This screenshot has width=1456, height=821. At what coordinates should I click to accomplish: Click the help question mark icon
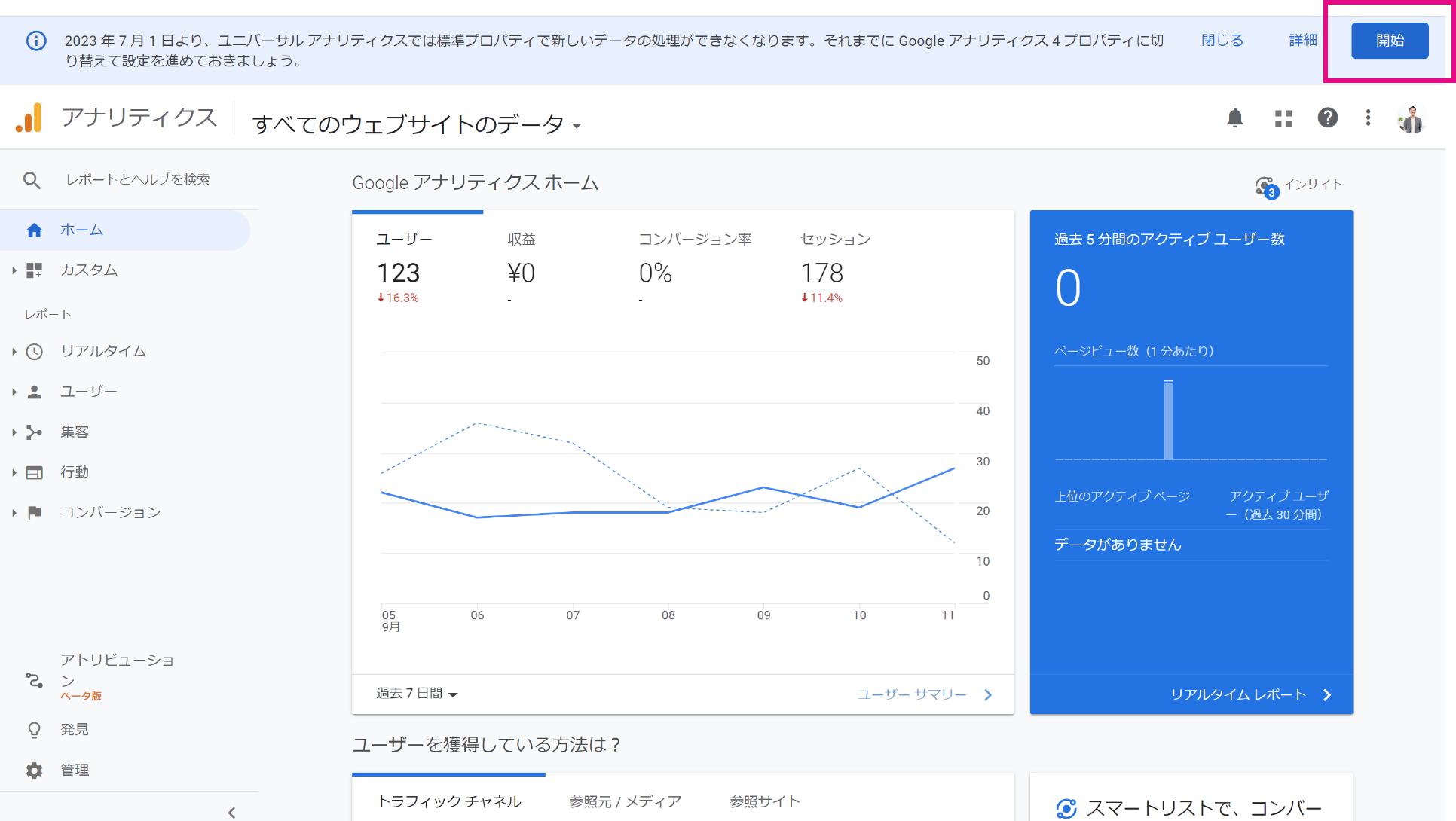(1327, 118)
